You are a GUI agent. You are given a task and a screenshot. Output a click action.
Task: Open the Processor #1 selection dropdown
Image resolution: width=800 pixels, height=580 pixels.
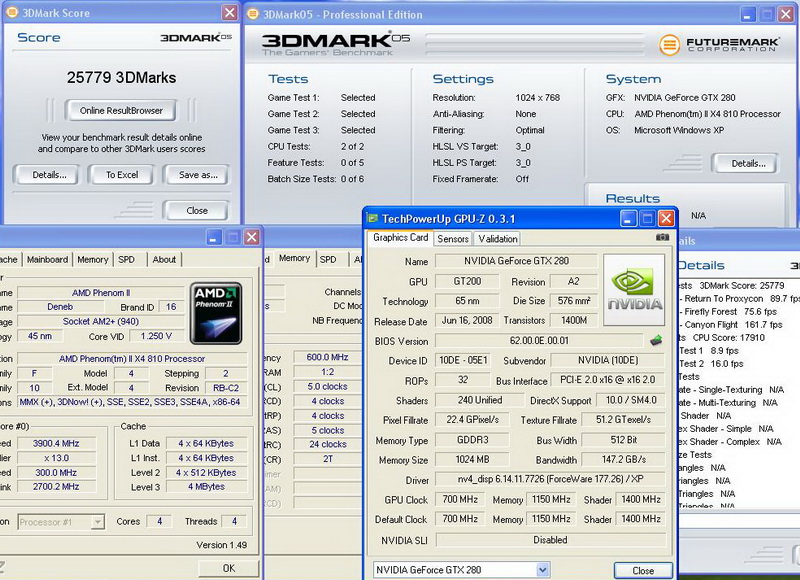pyautogui.click(x=97, y=522)
